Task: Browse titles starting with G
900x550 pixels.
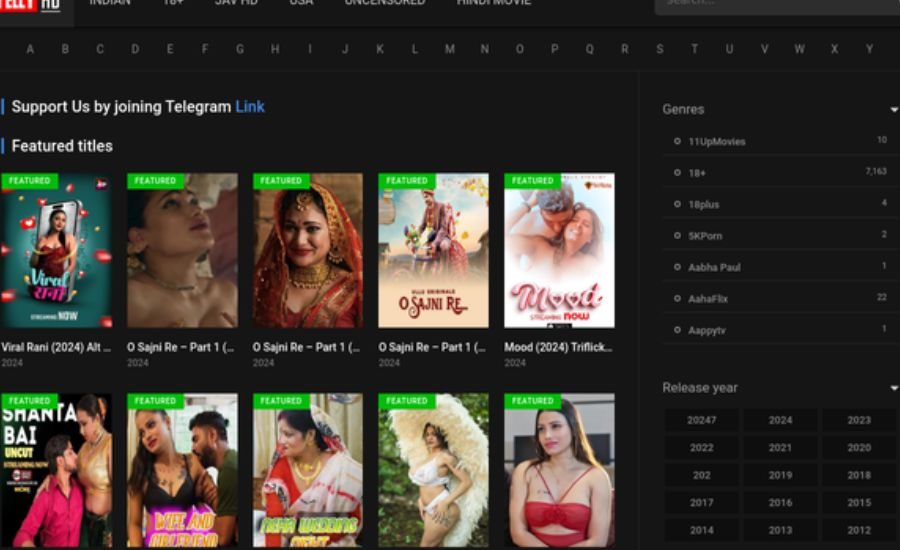Action: pyautogui.click(x=240, y=49)
